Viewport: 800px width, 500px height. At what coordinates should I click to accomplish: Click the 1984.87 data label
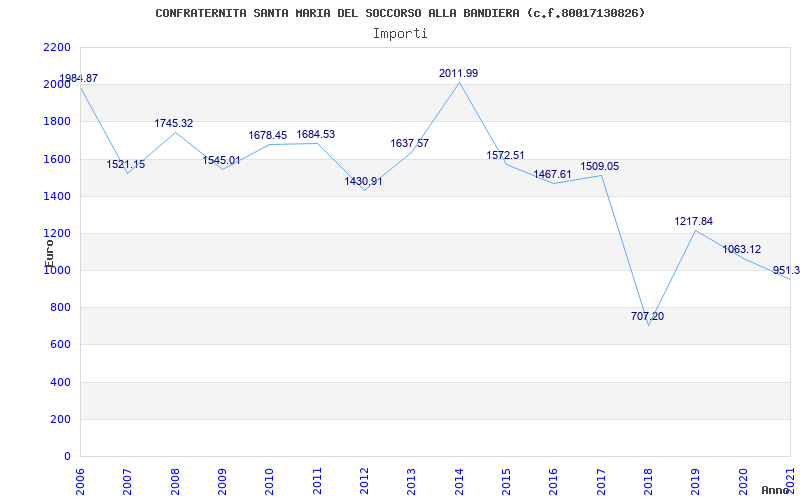(79, 79)
